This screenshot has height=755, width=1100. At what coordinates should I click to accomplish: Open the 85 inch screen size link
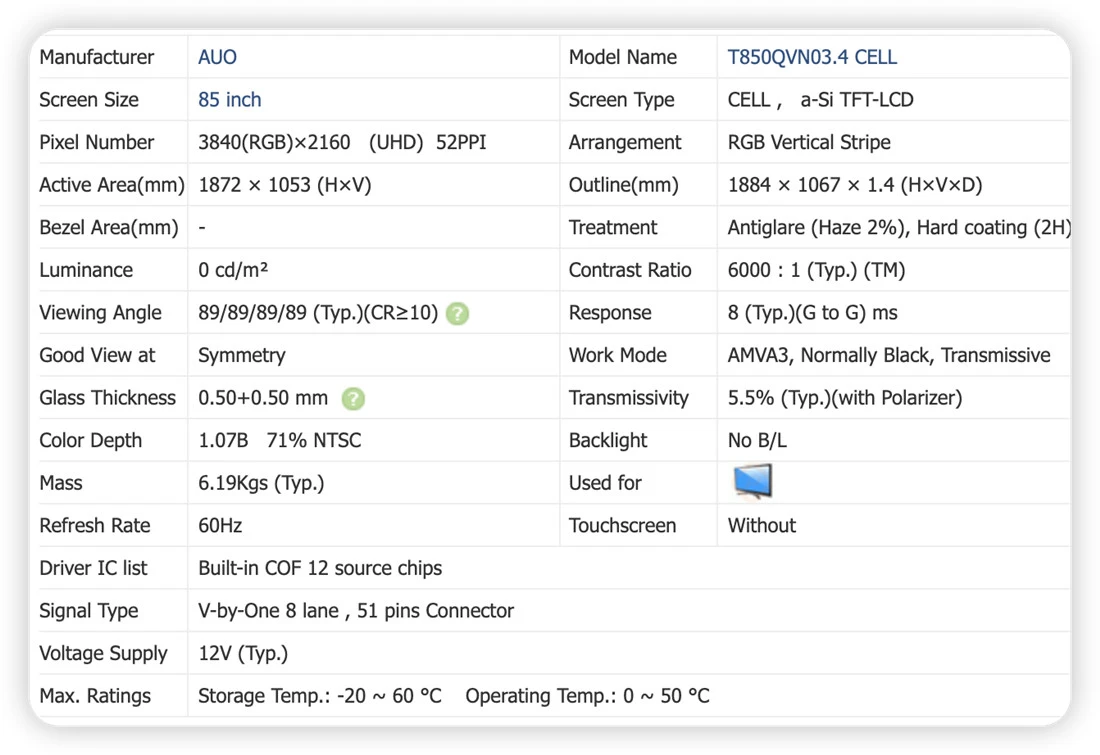coord(229,100)
